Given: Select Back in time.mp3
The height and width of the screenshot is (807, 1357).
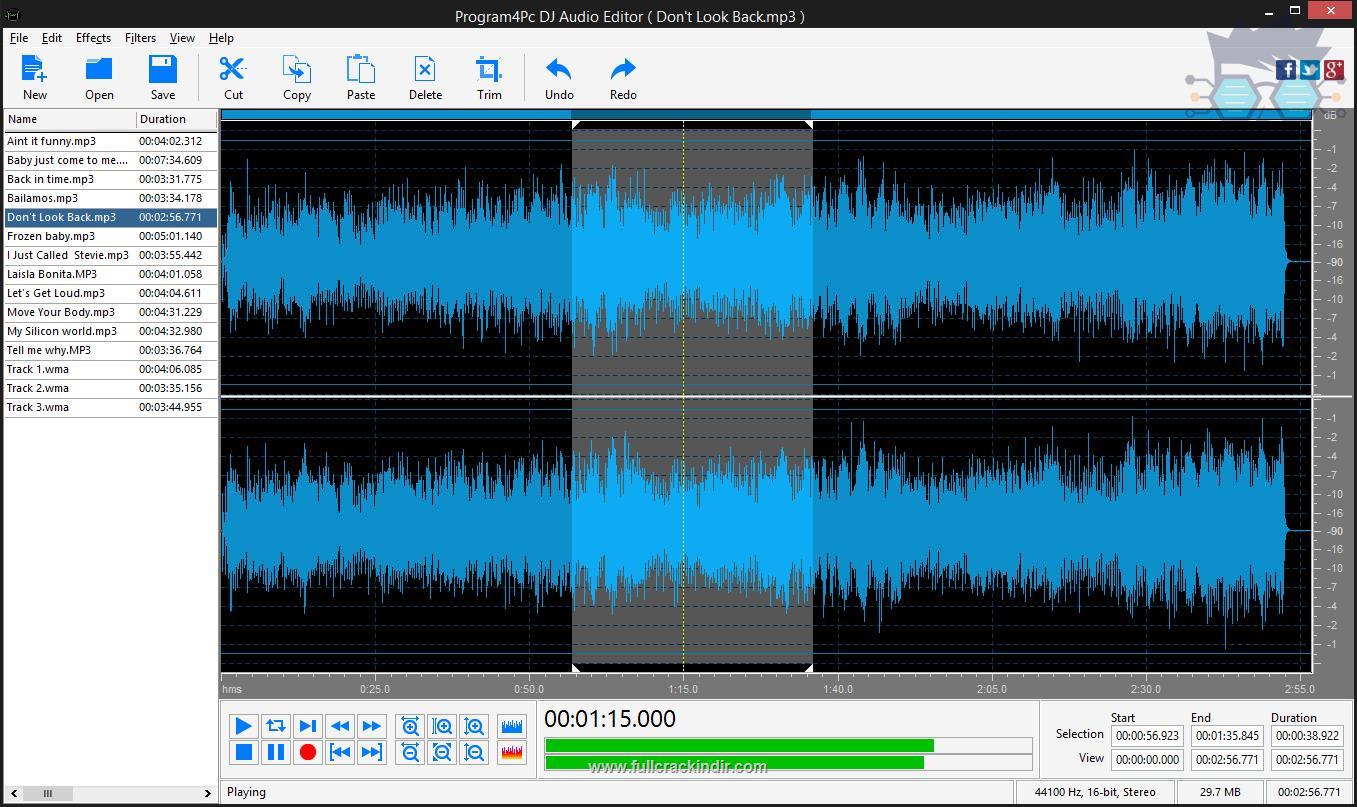Looking at the screenshot, I should coord(110,179).
